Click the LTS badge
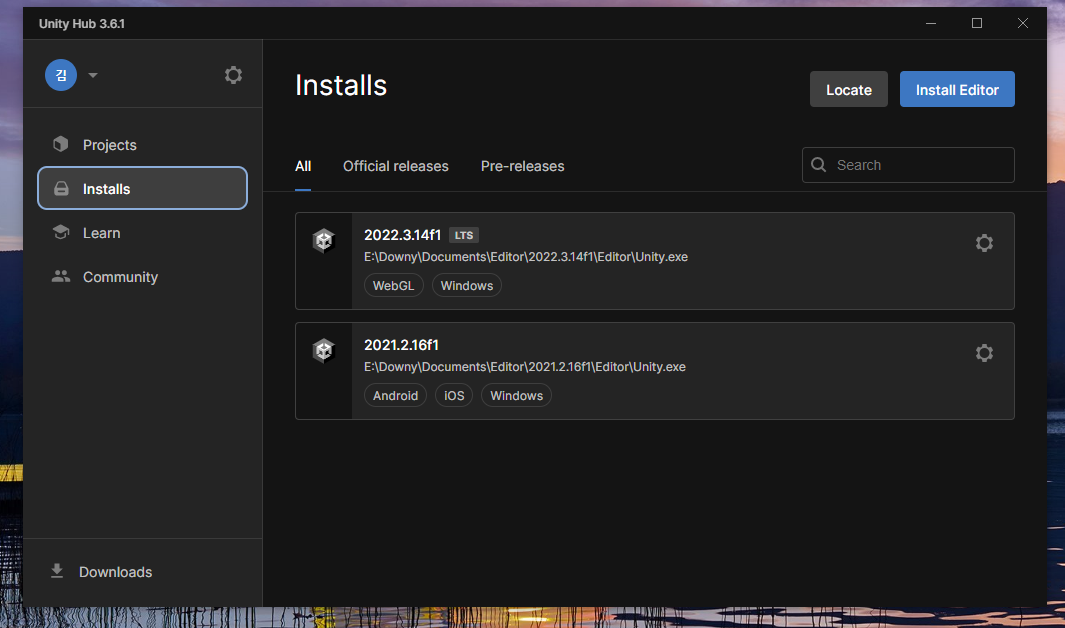Viewport: 1065px width, 628px height. [464, 235]
